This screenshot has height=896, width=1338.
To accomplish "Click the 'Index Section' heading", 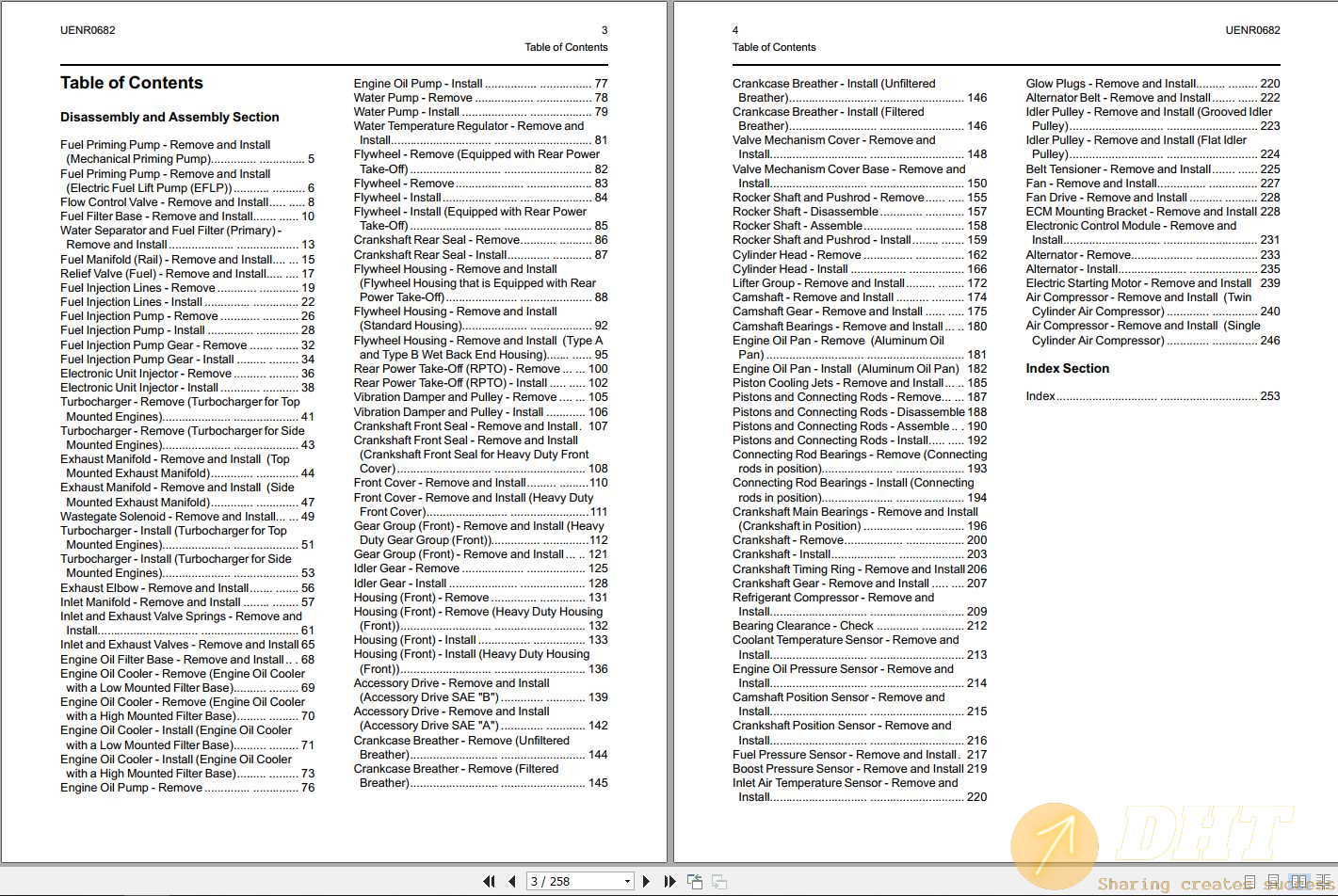I will [x=1067, y=368].
